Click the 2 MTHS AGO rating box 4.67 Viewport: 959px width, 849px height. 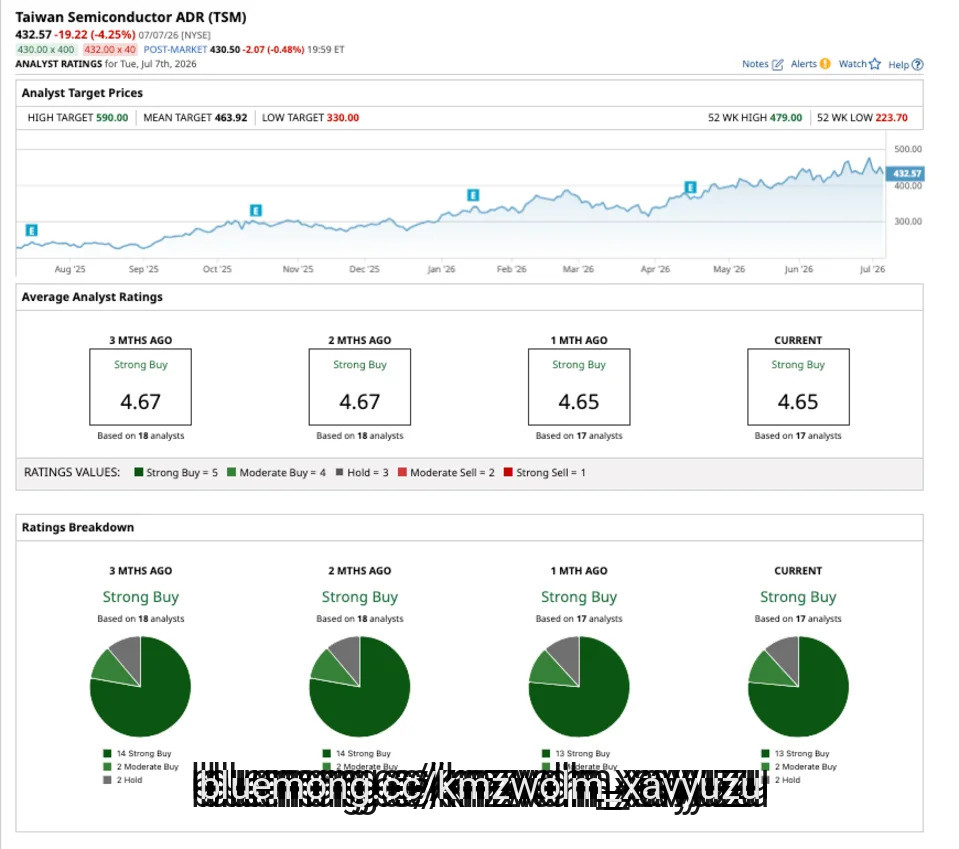point(360,387)
